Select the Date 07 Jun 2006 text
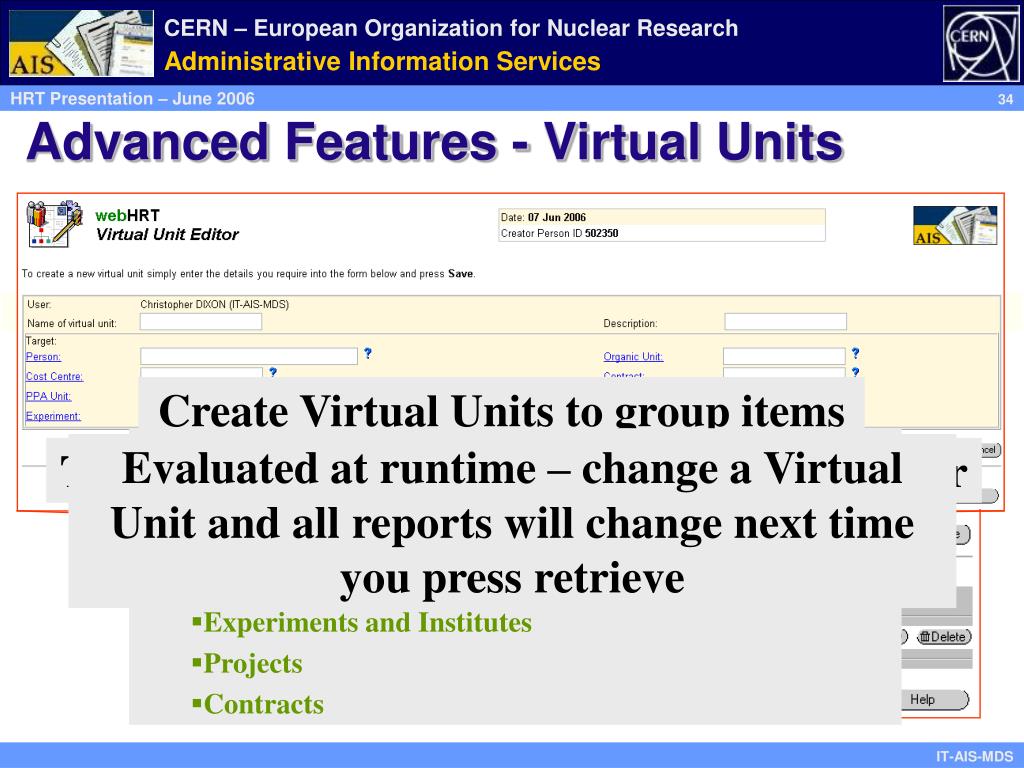Screen dimensions: 1024x768 pyautogui.click(x=543, y=217)
